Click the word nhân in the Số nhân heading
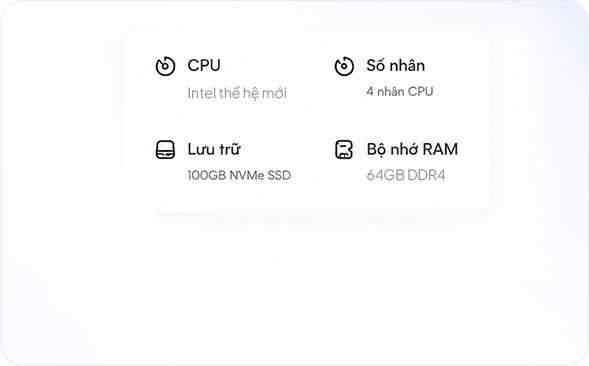The image size is (589, 366). [407, 65]
